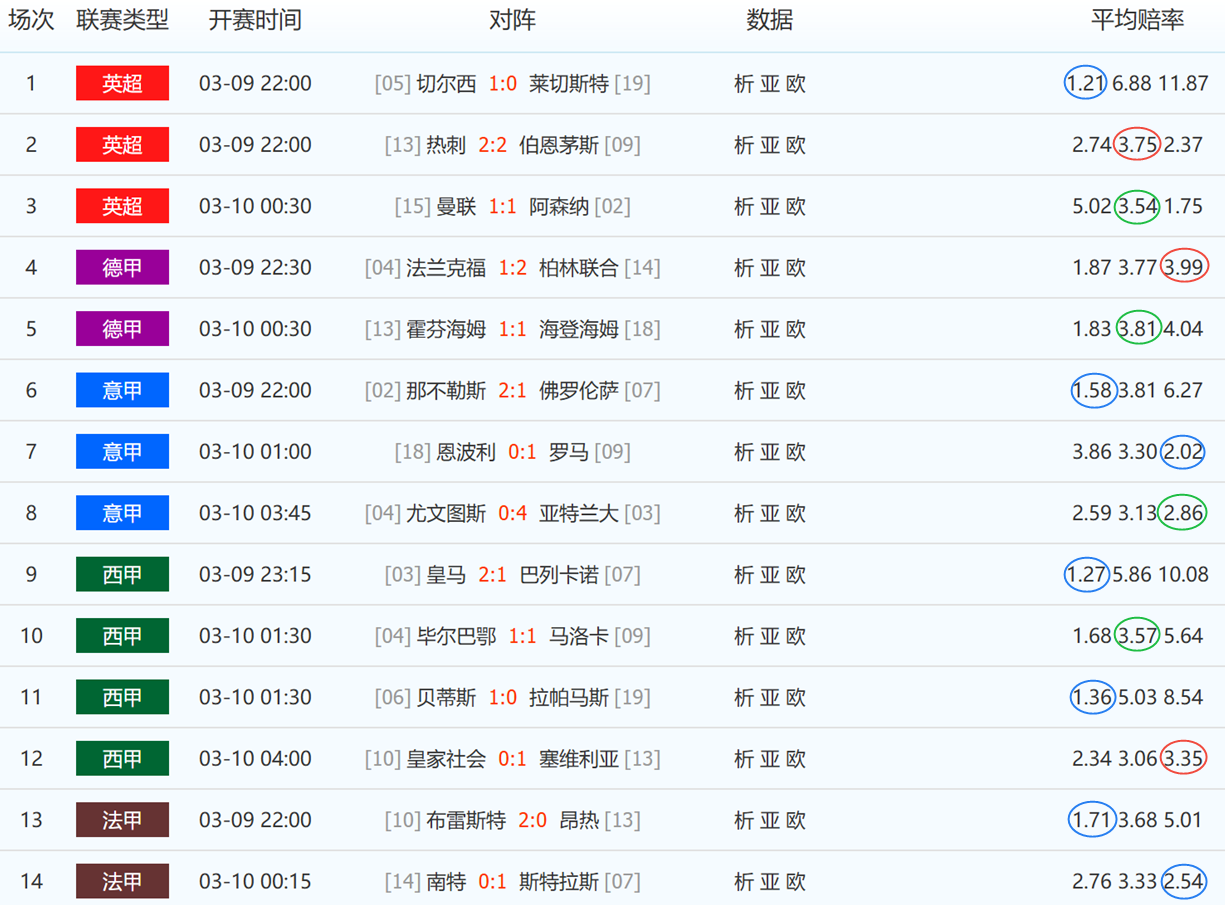Click the 平均赔率 column header
Image resolution: width=1225 pixels, height=905 pixels.
point(1137,21)
